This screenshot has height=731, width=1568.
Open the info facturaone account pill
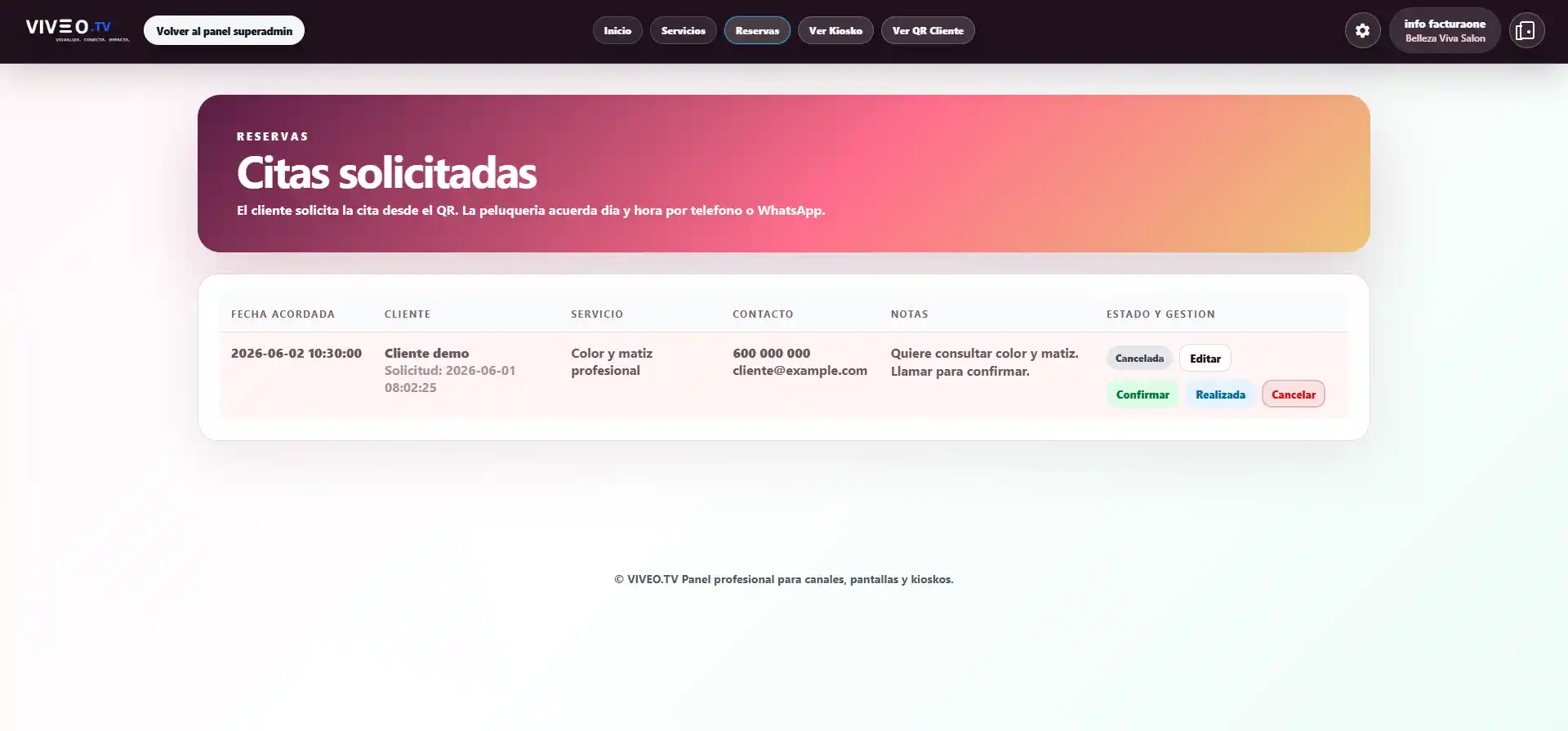pyautogui.click(x=1445, y=31)
